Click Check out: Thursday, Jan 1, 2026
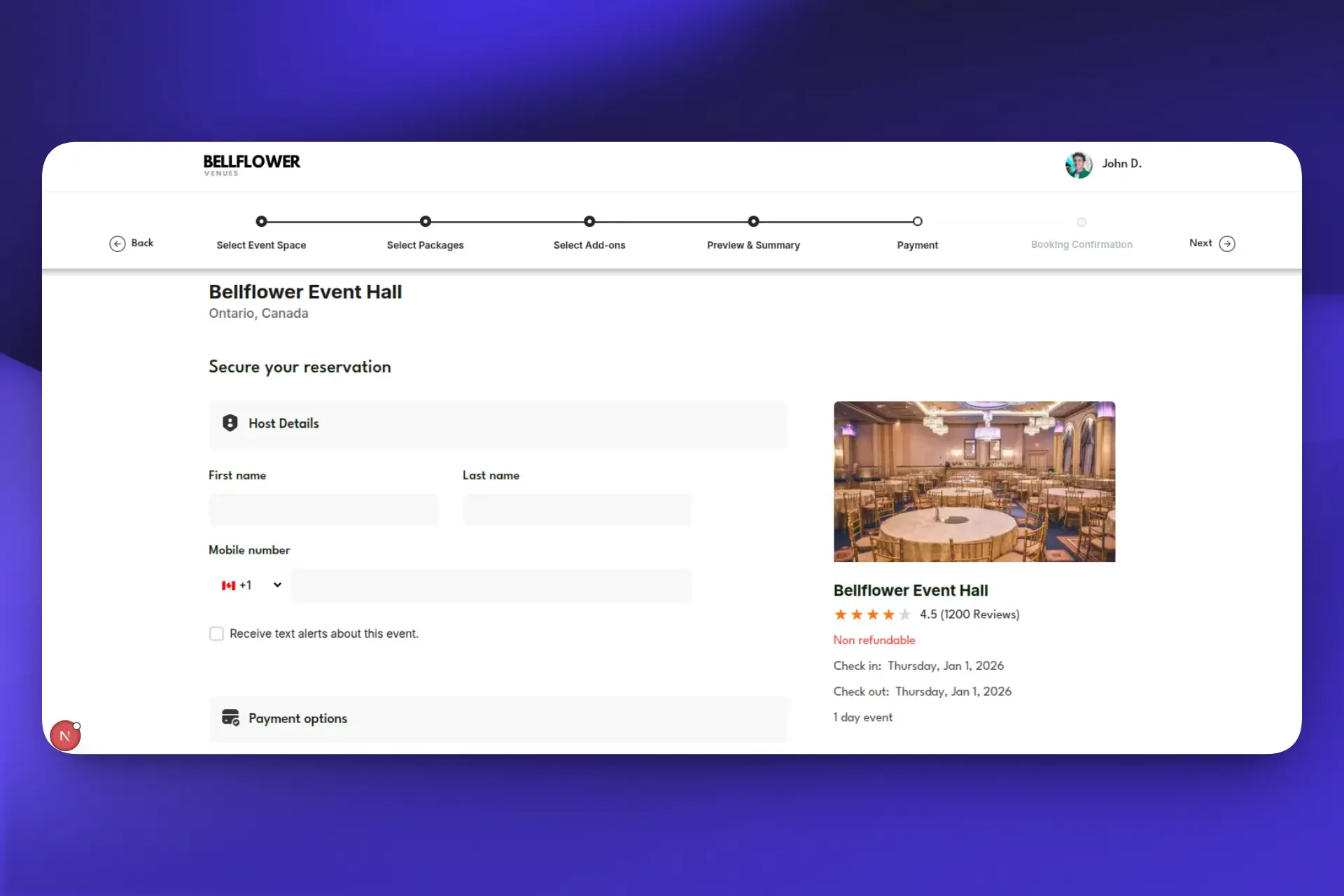Image resolution: width=1344 pixels, height=896 pixels. tap(922, 692)
